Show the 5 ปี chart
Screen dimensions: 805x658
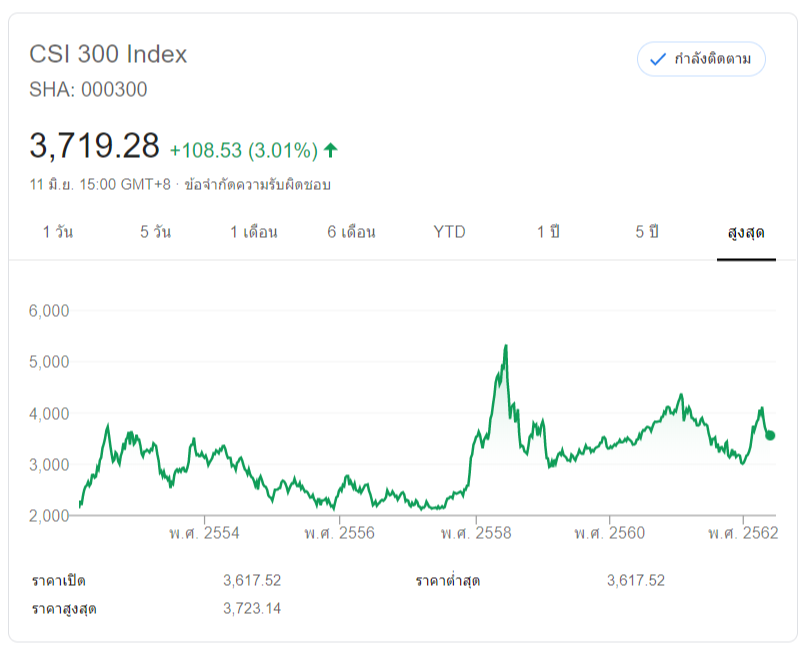coord(646,232)
